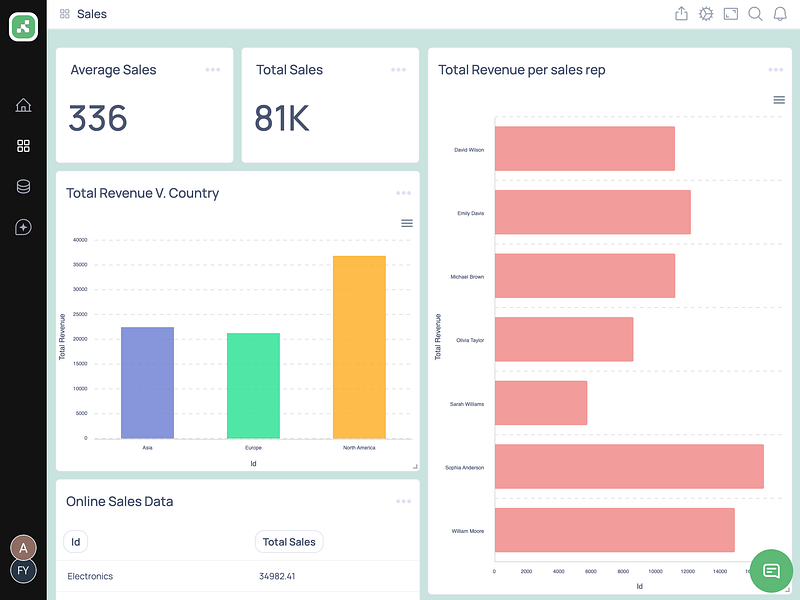Click the Total Revenue per sales rep title
800x600 pixels.
(521, 70)
